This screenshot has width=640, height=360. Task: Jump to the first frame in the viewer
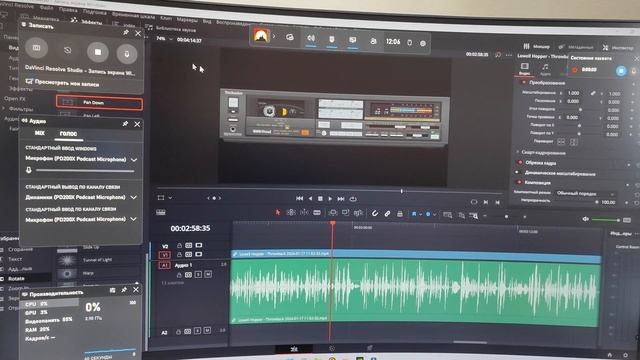(300, 198)
